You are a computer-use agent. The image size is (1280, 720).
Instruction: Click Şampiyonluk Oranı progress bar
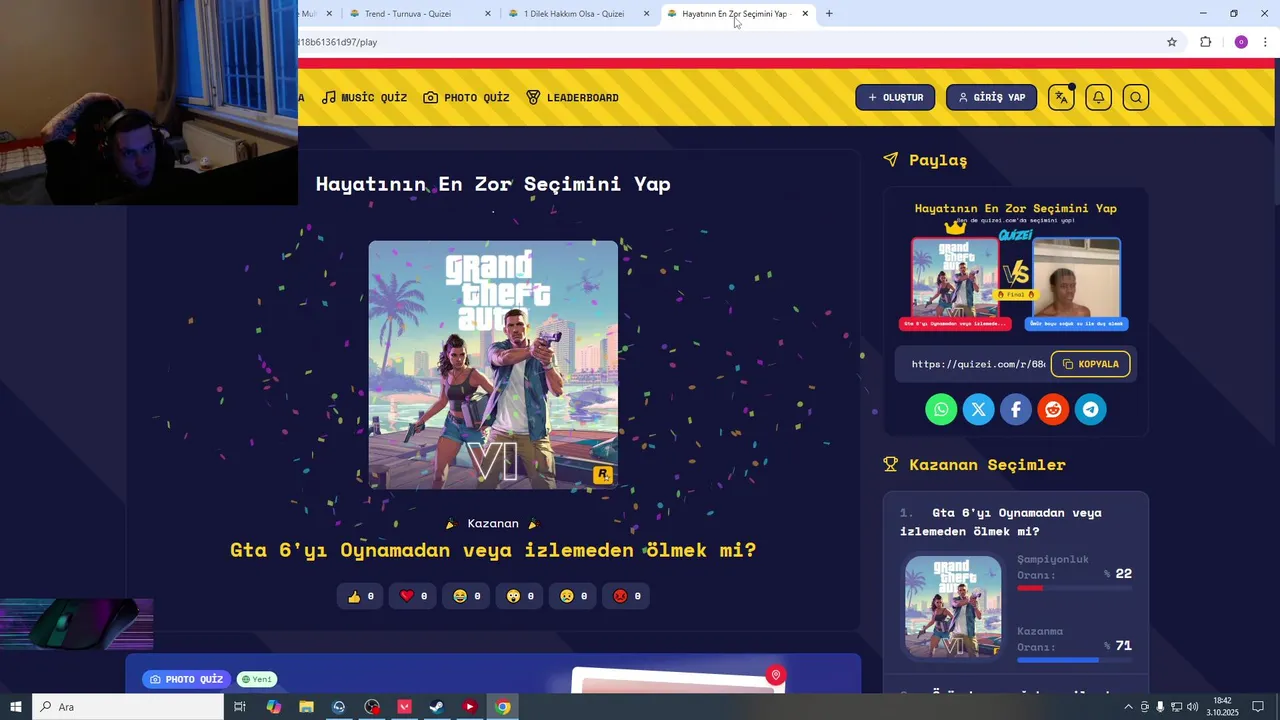1074,588
